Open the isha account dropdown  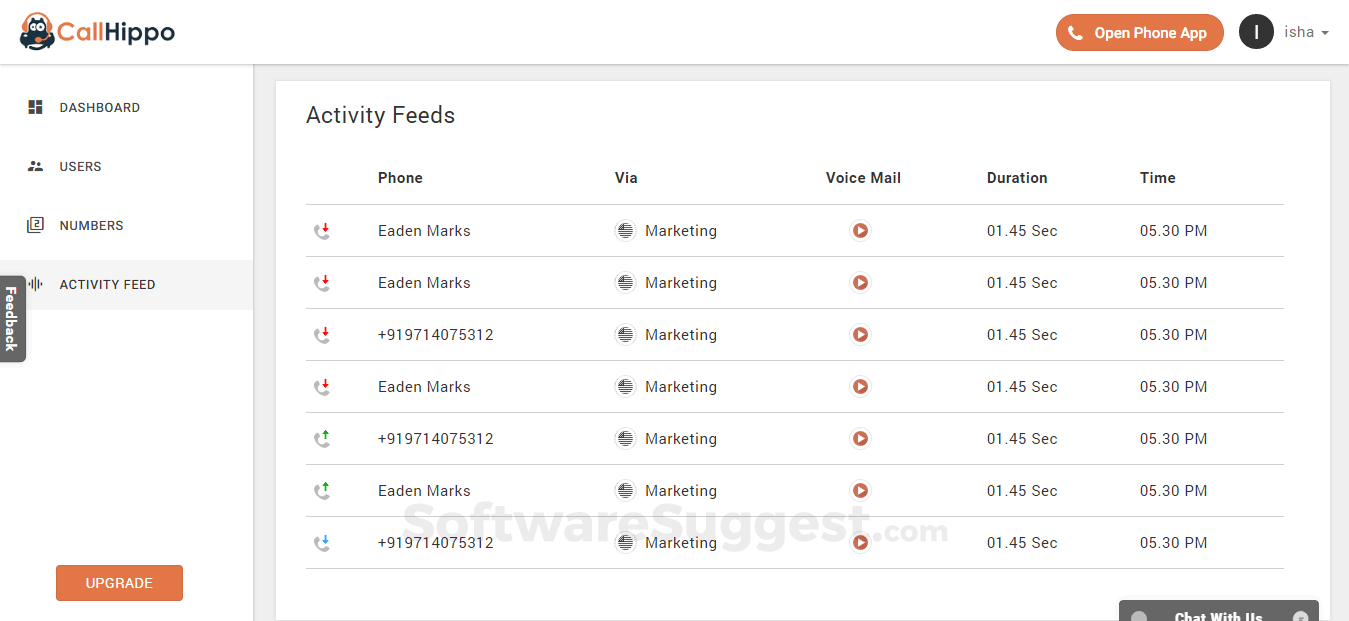(x=1306, y=32)
